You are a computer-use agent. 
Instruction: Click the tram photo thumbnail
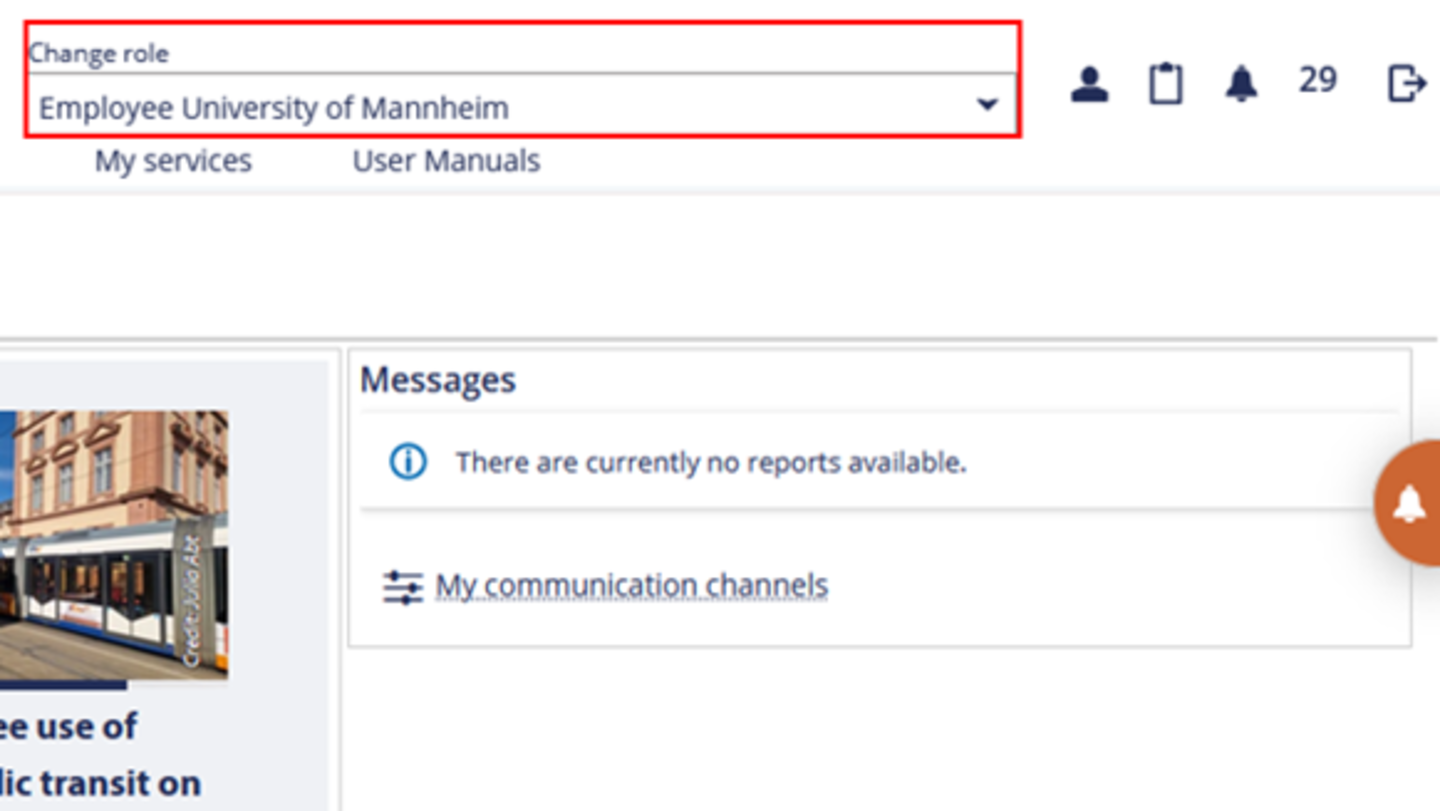pyautogui.click(x=114, y=545)
